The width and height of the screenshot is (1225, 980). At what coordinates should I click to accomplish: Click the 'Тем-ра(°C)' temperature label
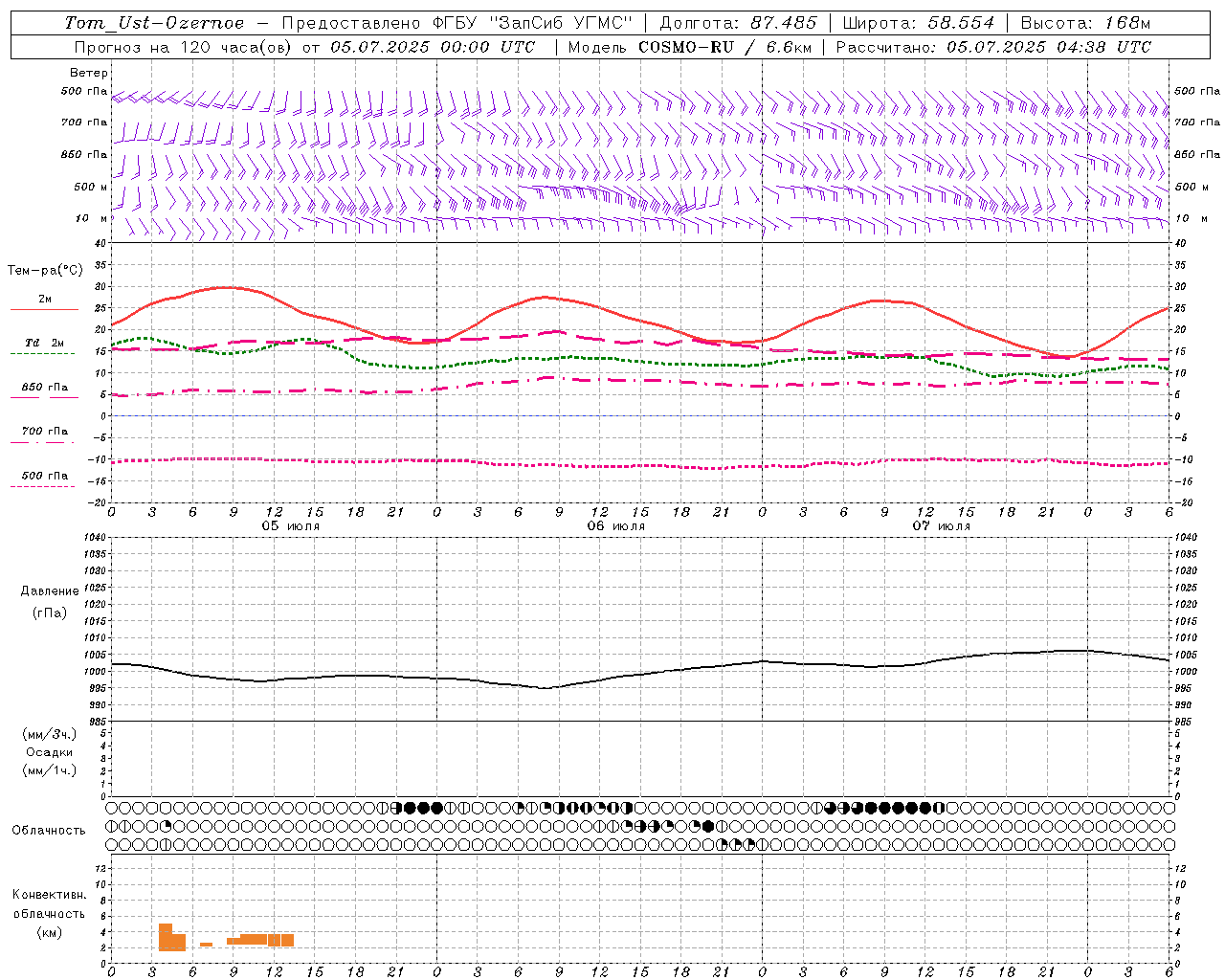(x=45, y=271)
